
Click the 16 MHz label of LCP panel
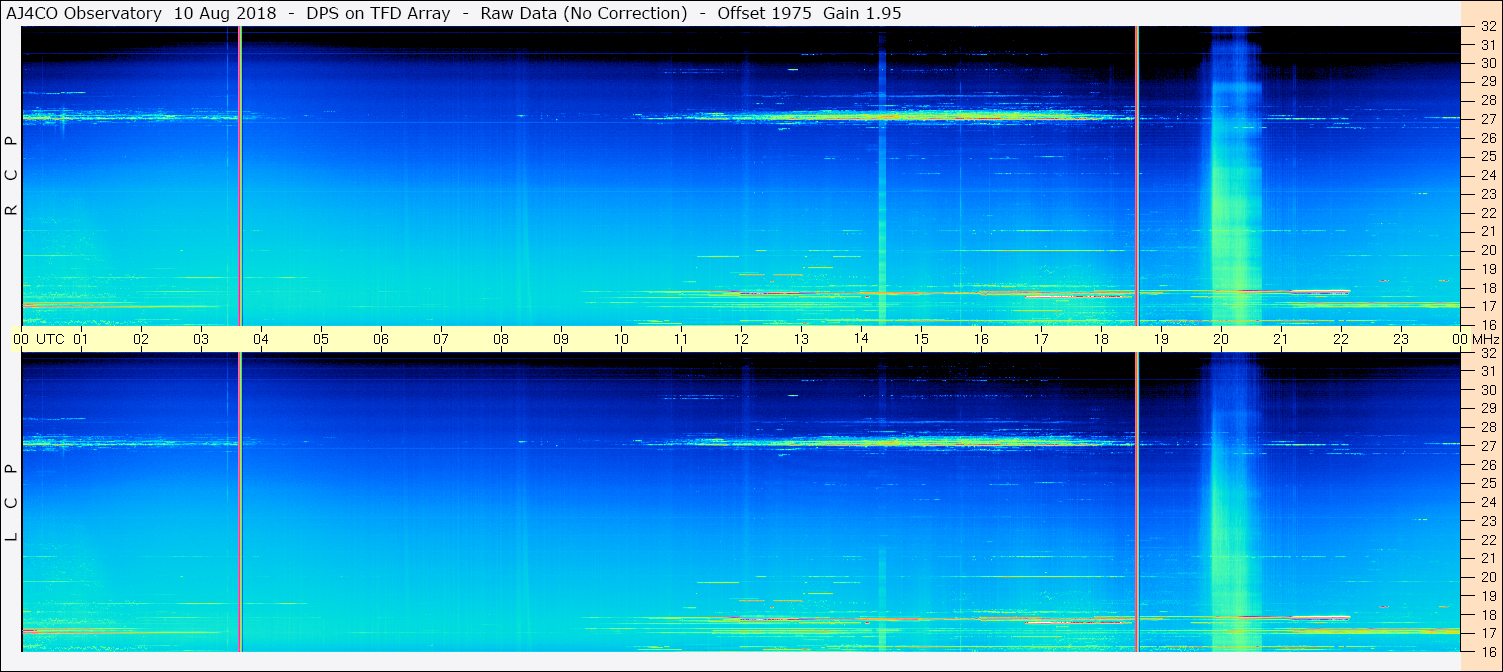1488,651
